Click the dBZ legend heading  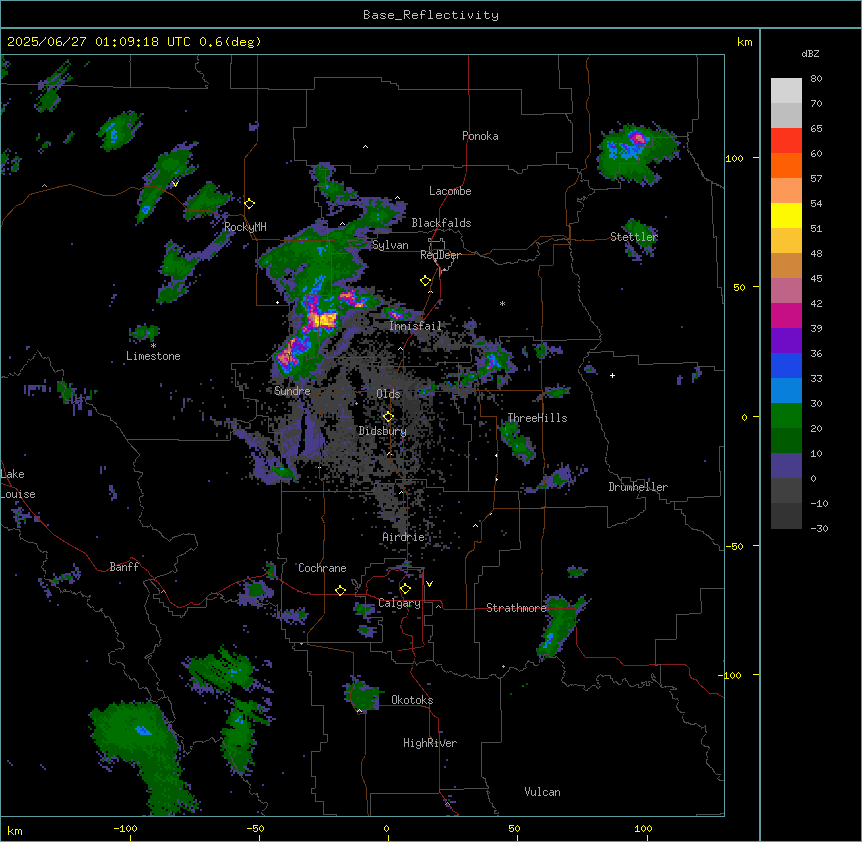point(810,53)
